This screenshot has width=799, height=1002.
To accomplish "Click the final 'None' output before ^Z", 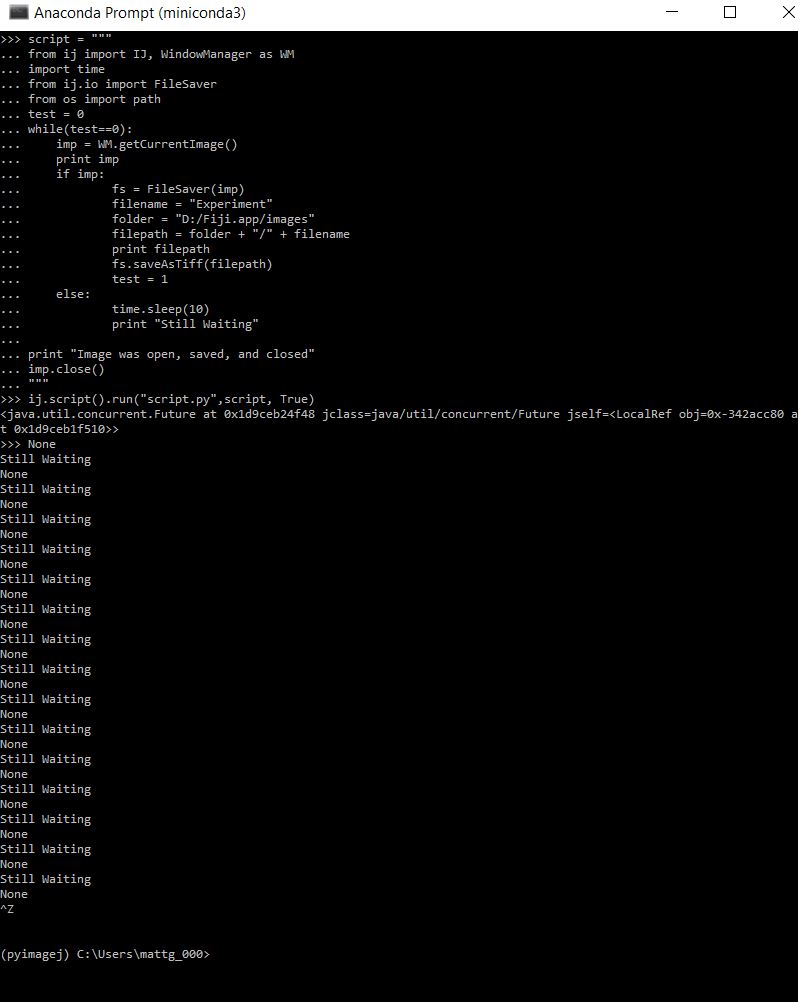I will [x=13, y=893].
